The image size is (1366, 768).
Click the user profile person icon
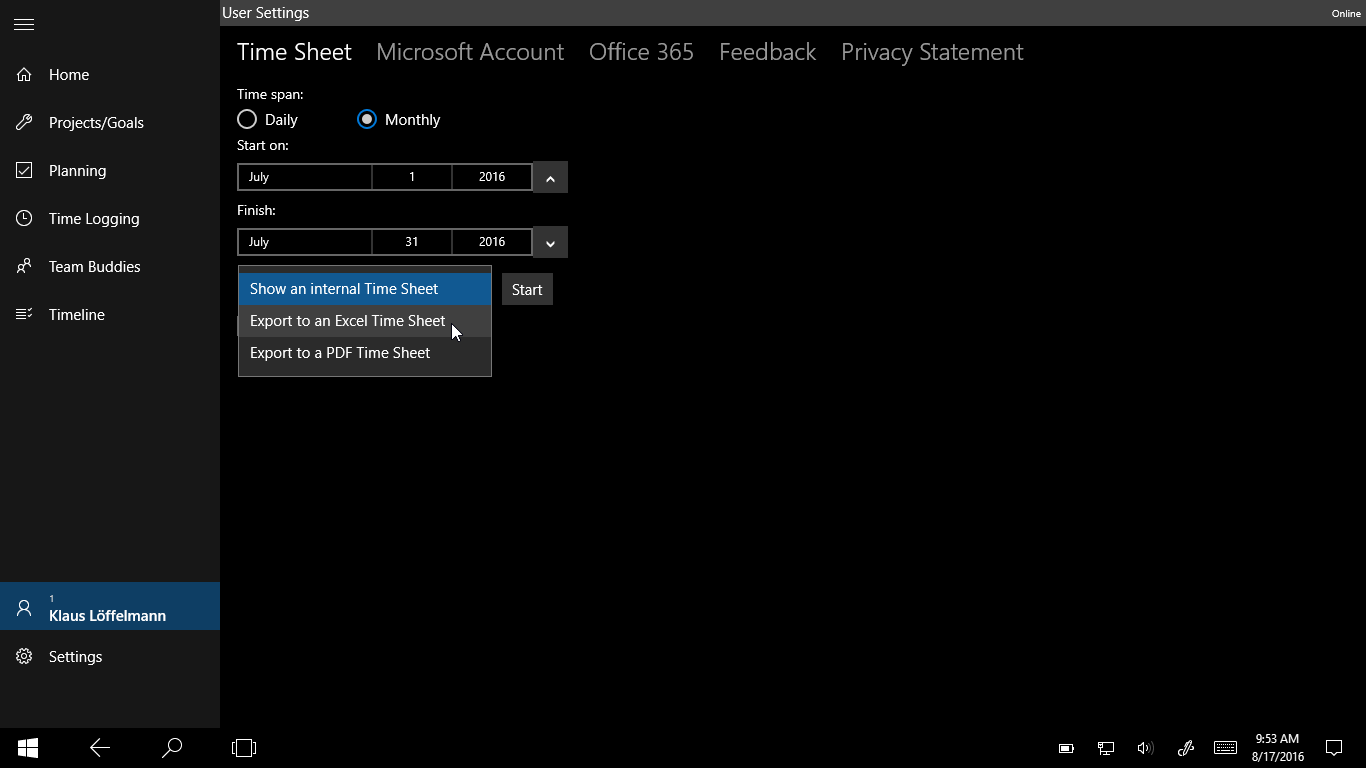click(x=24, y=608)
